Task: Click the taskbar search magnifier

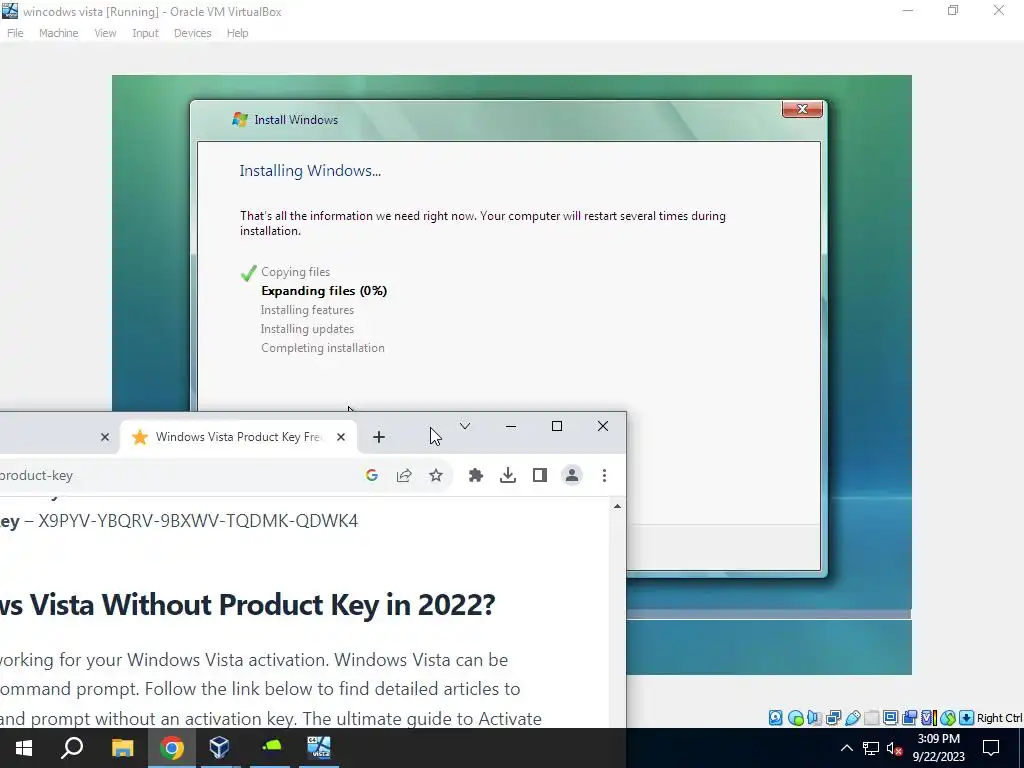Action: [x=72, y=748]
